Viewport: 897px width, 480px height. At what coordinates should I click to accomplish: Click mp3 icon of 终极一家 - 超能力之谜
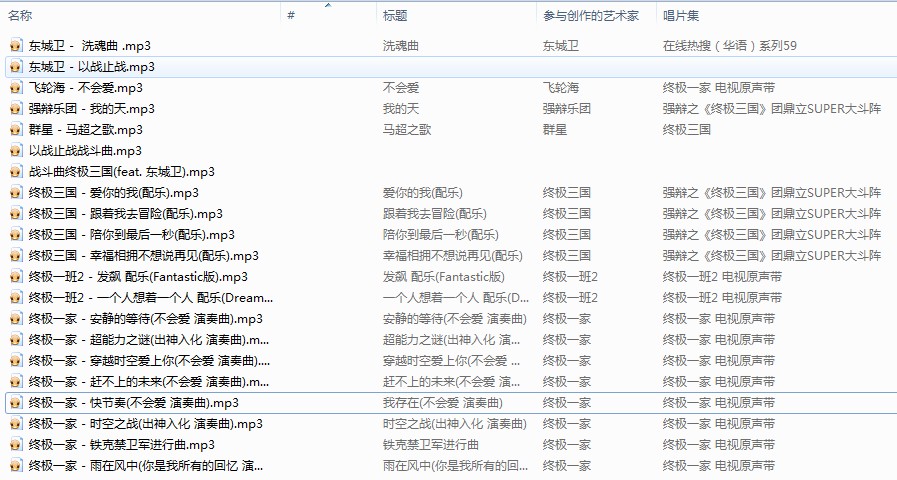[17, 340]
